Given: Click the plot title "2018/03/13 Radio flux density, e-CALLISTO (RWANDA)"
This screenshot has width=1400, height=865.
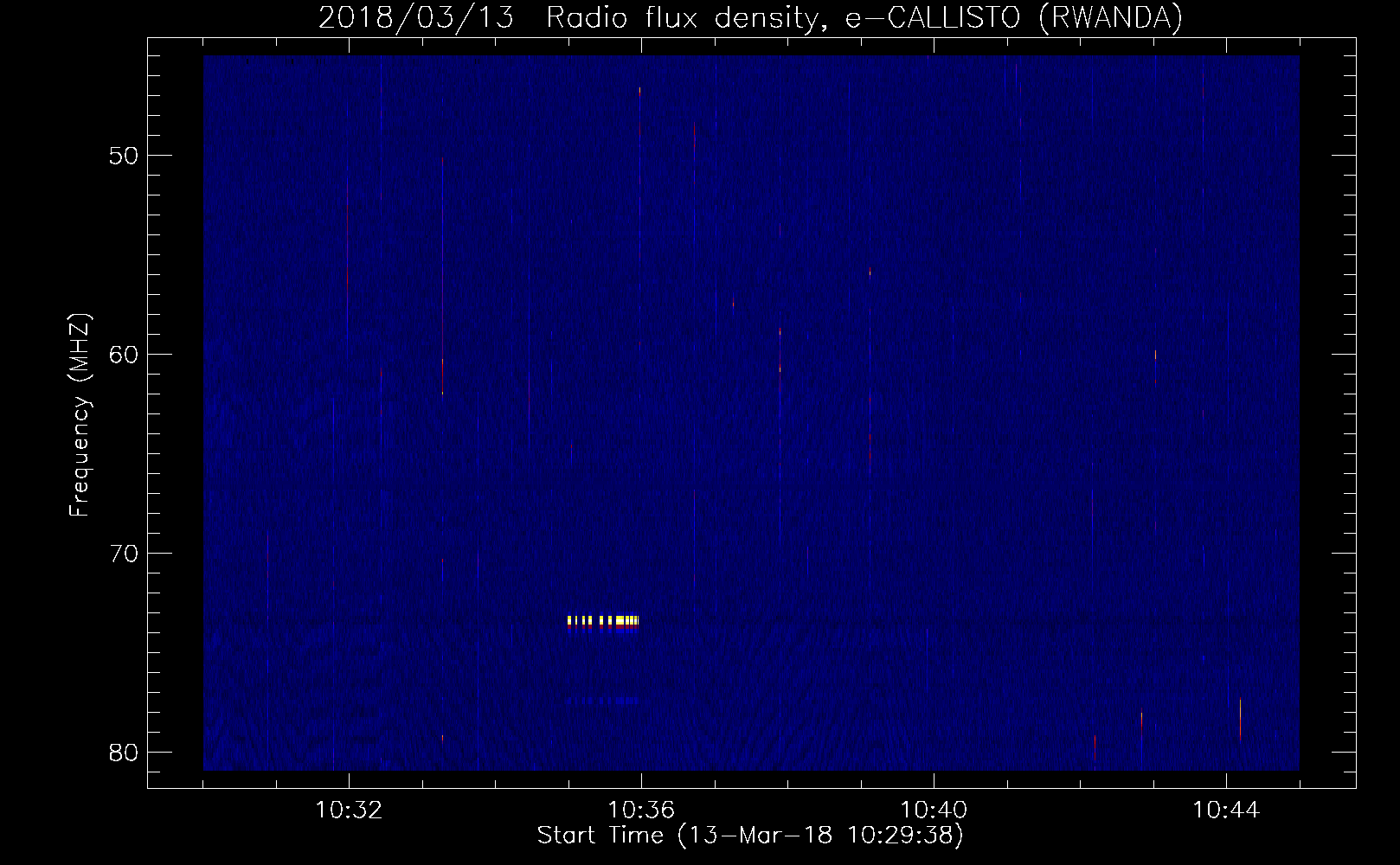Looking at the screenshot, I should 750,17.
